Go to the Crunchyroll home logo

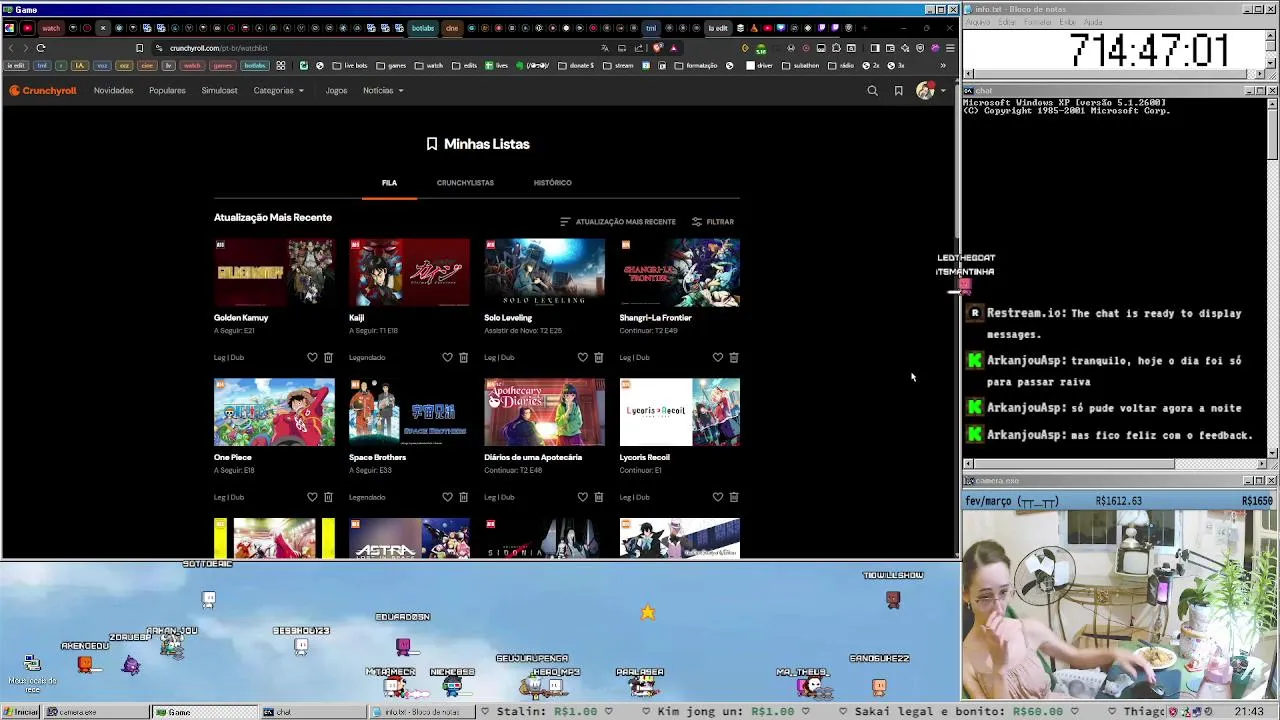(x=43, y=91)
